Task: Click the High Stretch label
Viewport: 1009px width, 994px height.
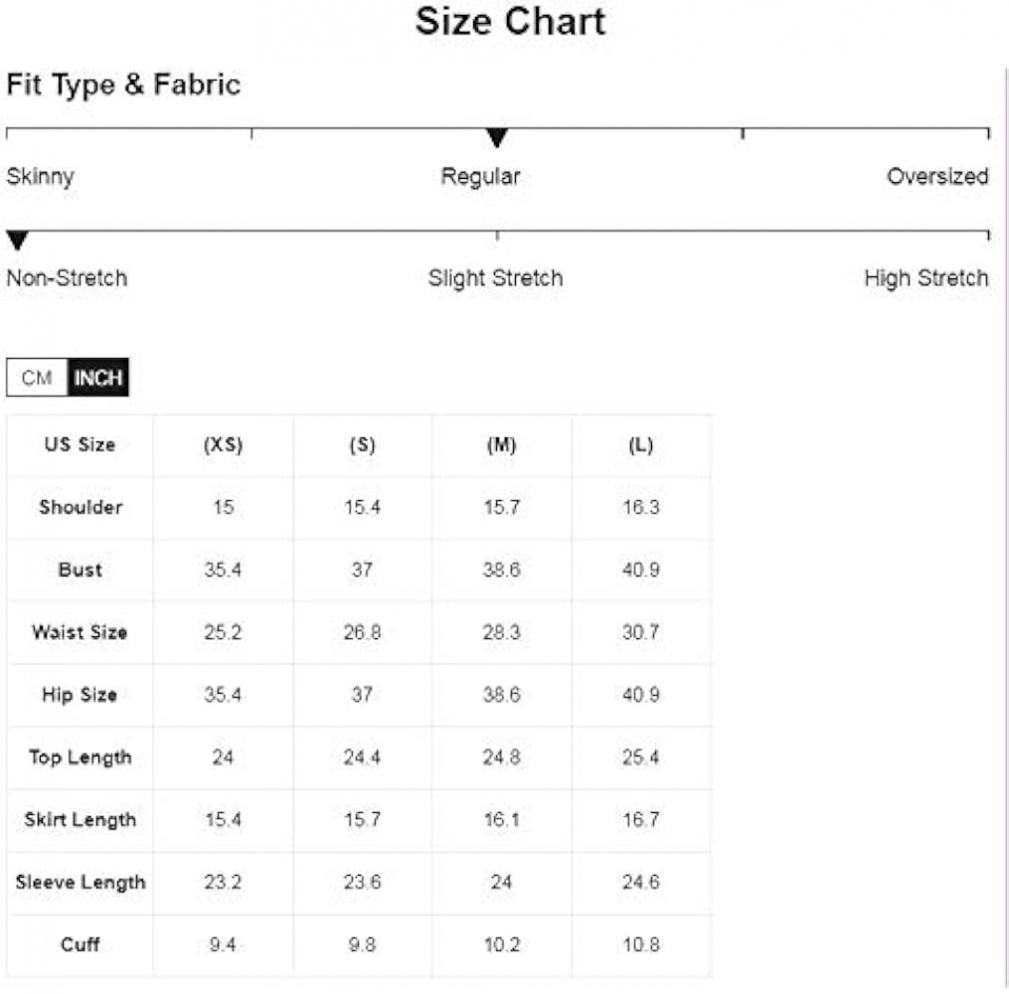Action: [926, 279]
